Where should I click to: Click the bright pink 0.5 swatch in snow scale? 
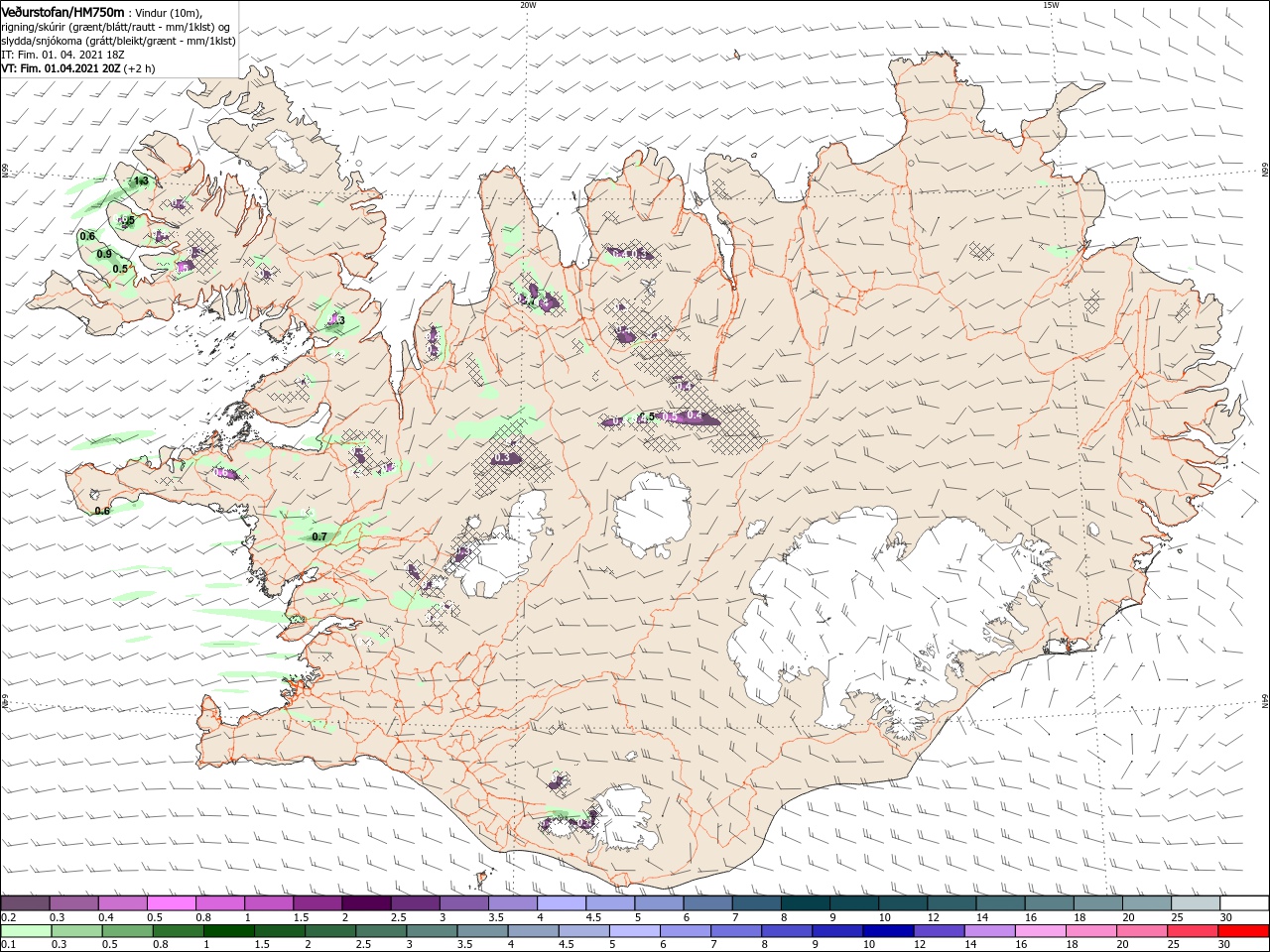[x=171, y=903]
